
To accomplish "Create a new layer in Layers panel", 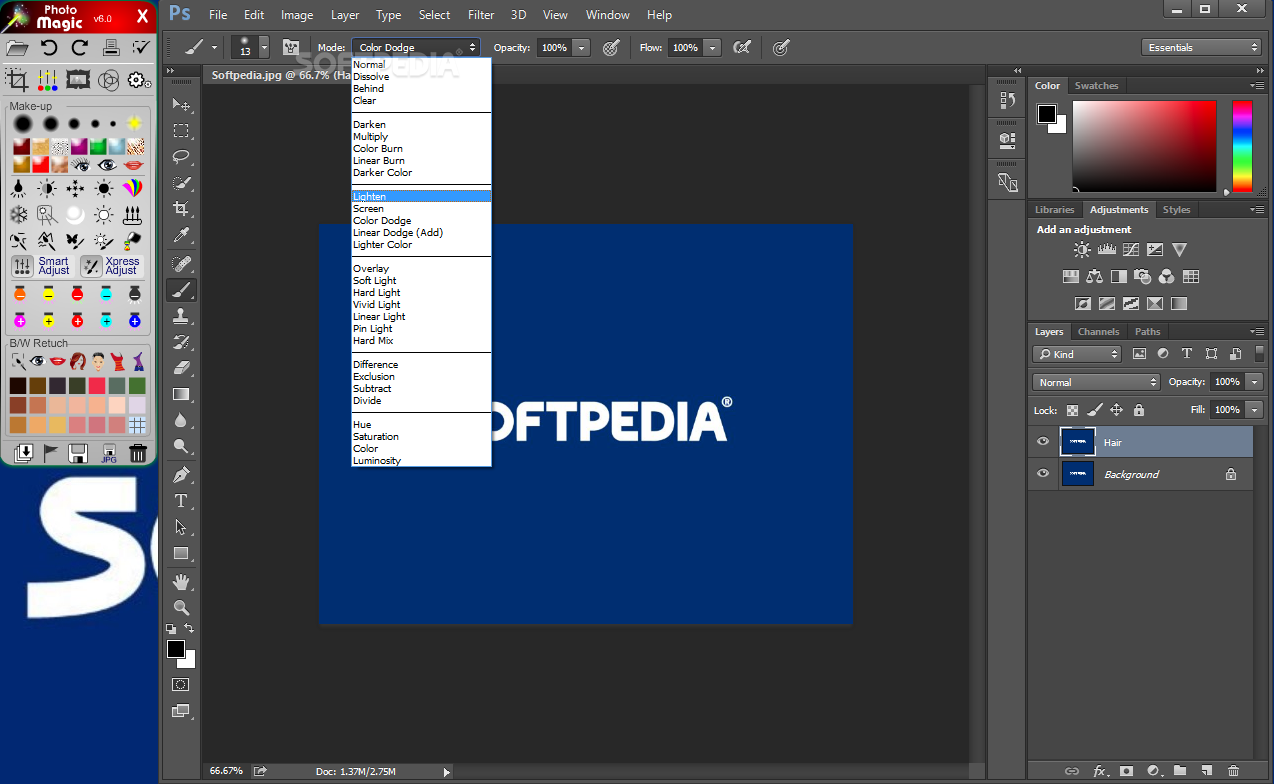I will coord(1206,771).
